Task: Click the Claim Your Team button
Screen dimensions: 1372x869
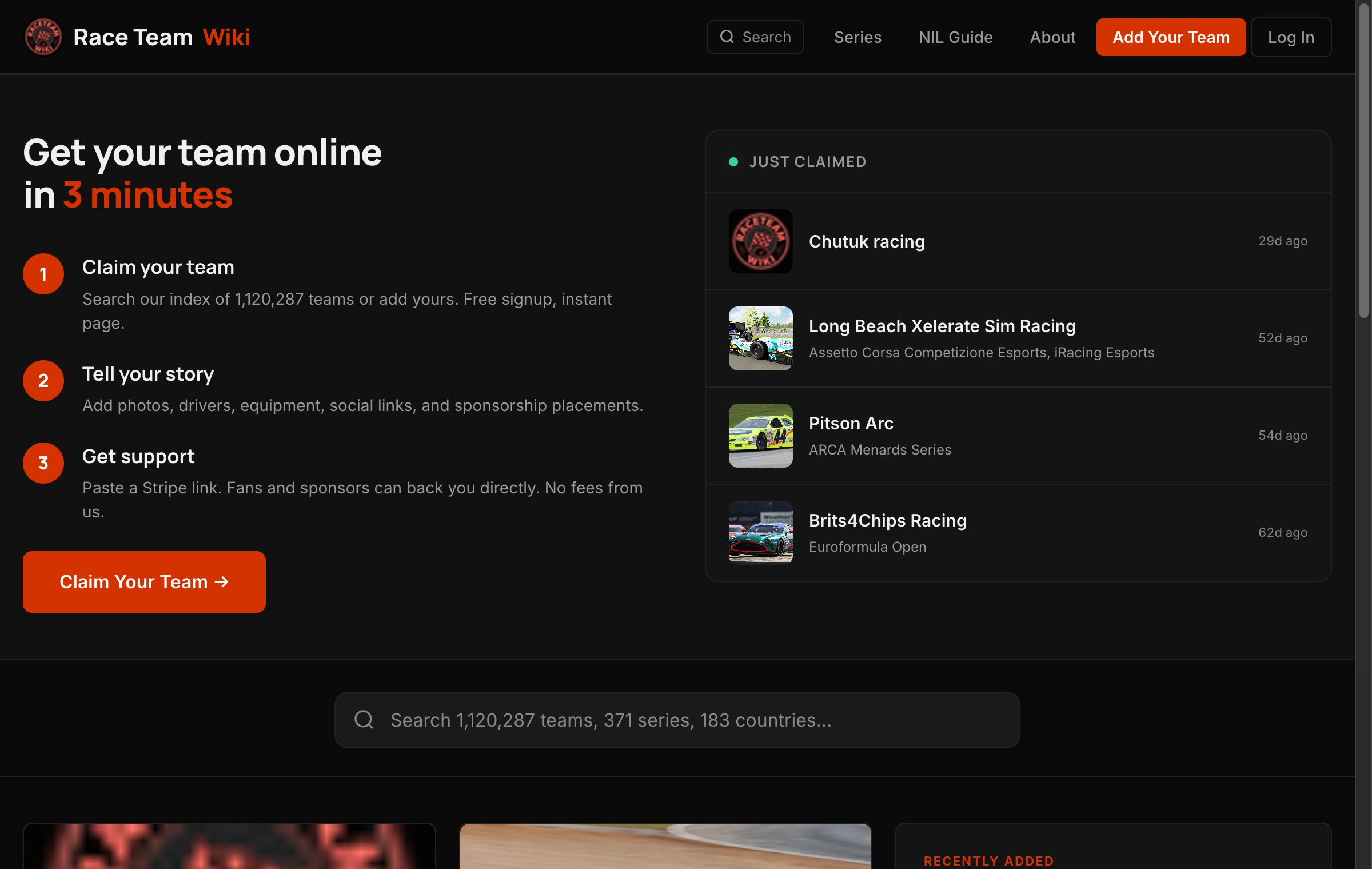Action: coord(144,582)
